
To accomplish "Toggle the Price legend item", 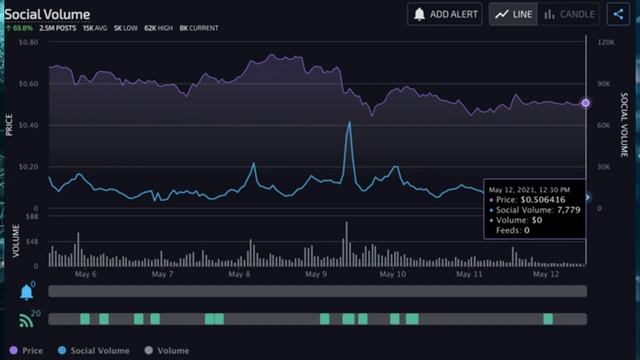I will pos(26,351).
